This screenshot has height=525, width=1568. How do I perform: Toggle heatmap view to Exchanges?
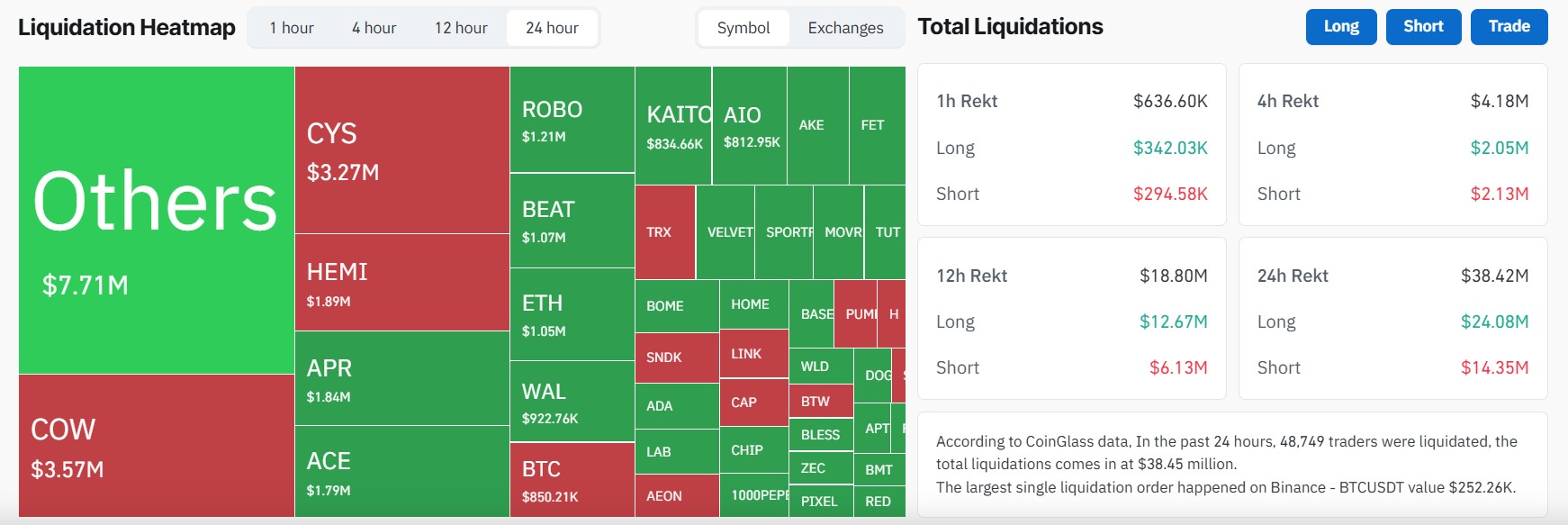click(x=846, y=28)
